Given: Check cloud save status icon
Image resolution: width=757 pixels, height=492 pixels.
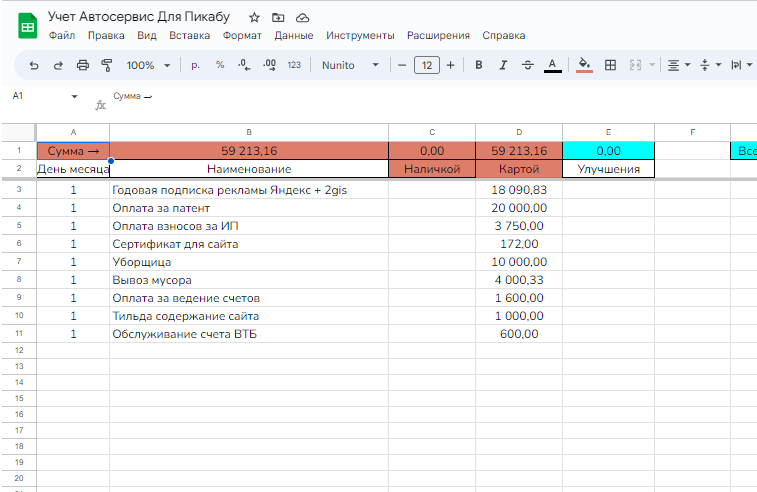Looking at the screenshot, I should 302,17.
